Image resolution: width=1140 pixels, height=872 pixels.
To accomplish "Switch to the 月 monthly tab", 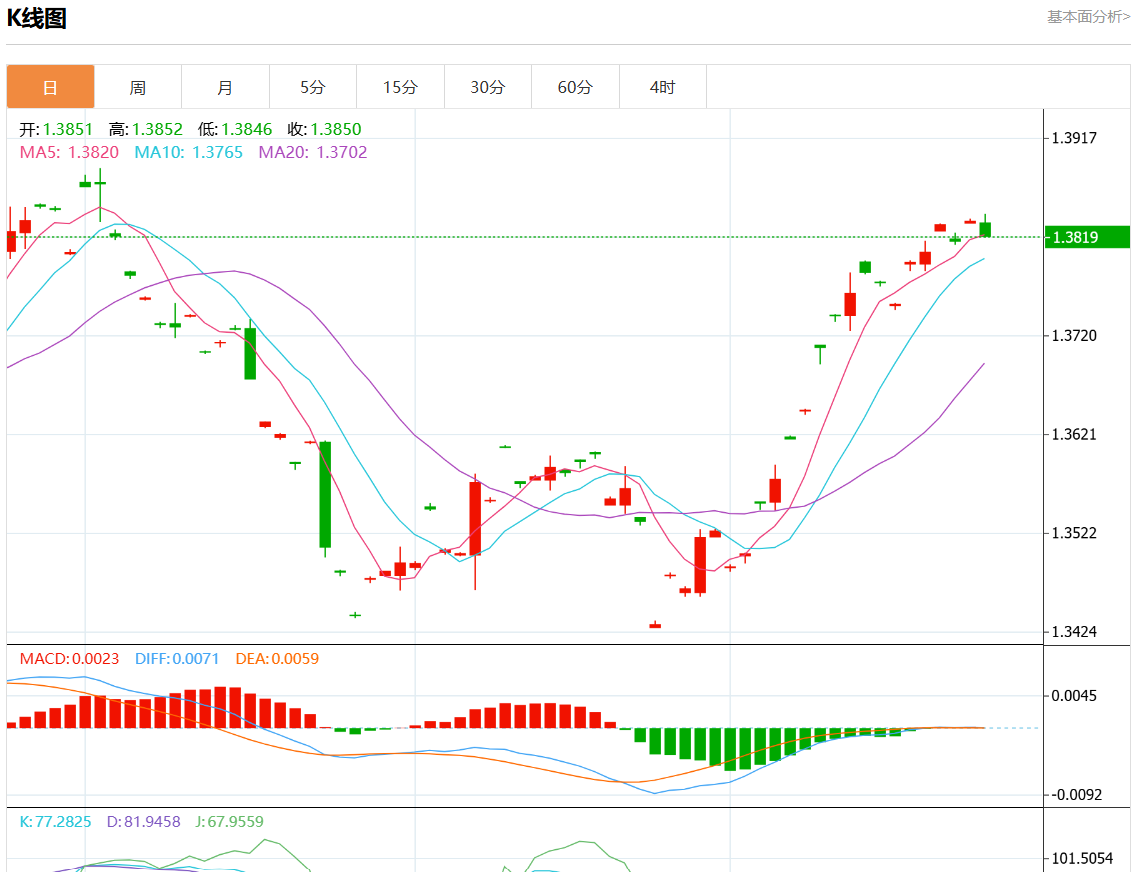I will pos(225,87).
